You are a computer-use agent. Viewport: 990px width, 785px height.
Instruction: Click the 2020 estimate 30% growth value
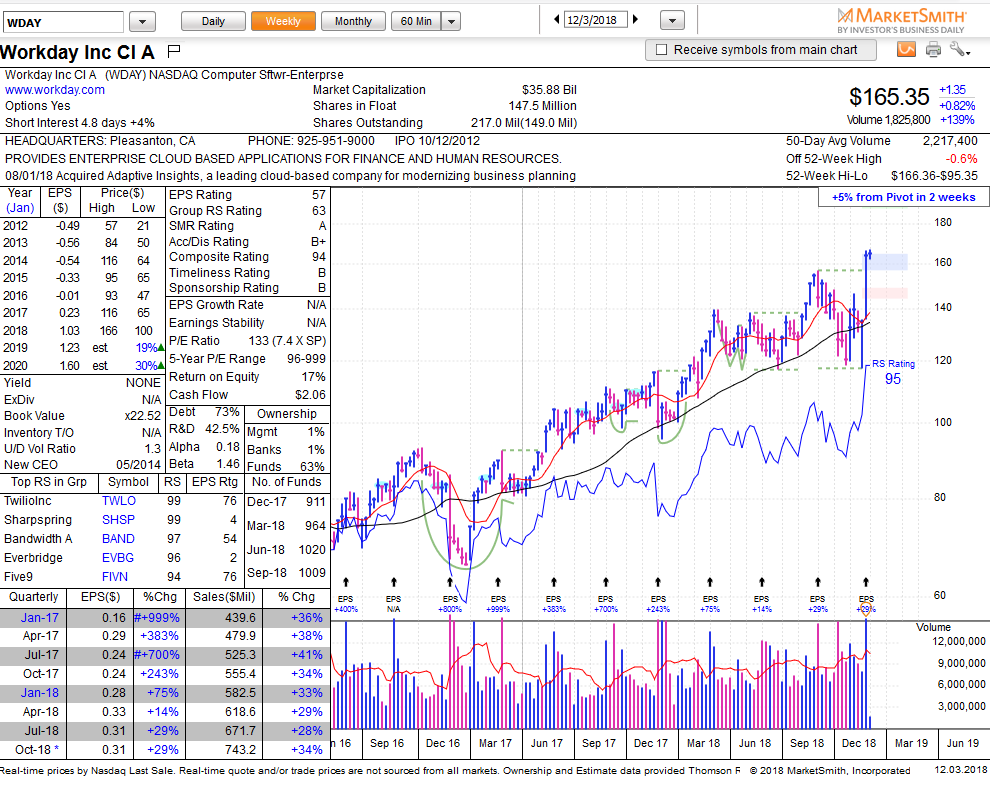pyautogui.click(x=146, y=366)
